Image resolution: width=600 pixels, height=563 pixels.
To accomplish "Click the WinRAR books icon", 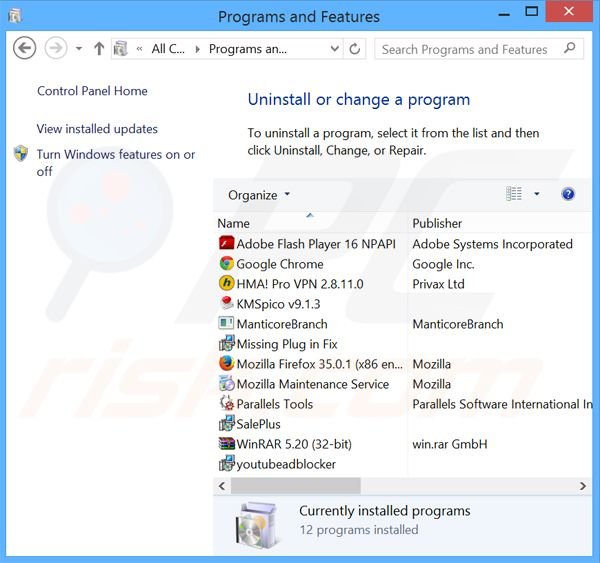I will click(226, 443).
